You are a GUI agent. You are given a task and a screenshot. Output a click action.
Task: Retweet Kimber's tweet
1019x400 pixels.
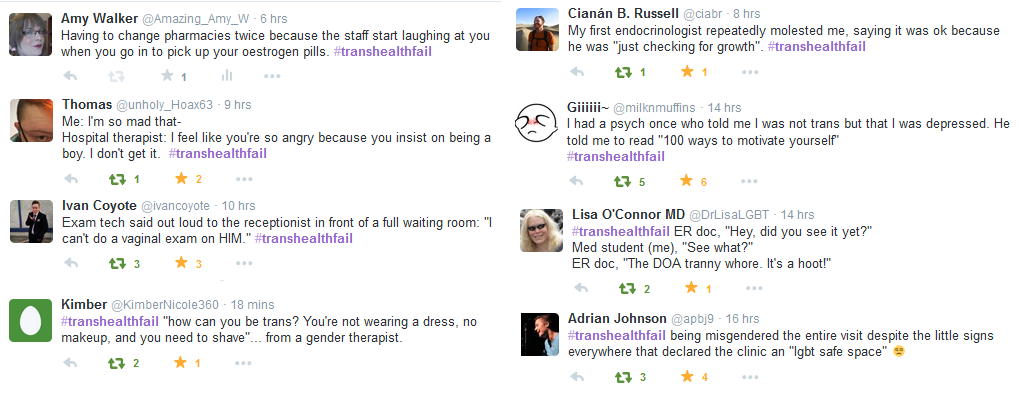point(118,363)
